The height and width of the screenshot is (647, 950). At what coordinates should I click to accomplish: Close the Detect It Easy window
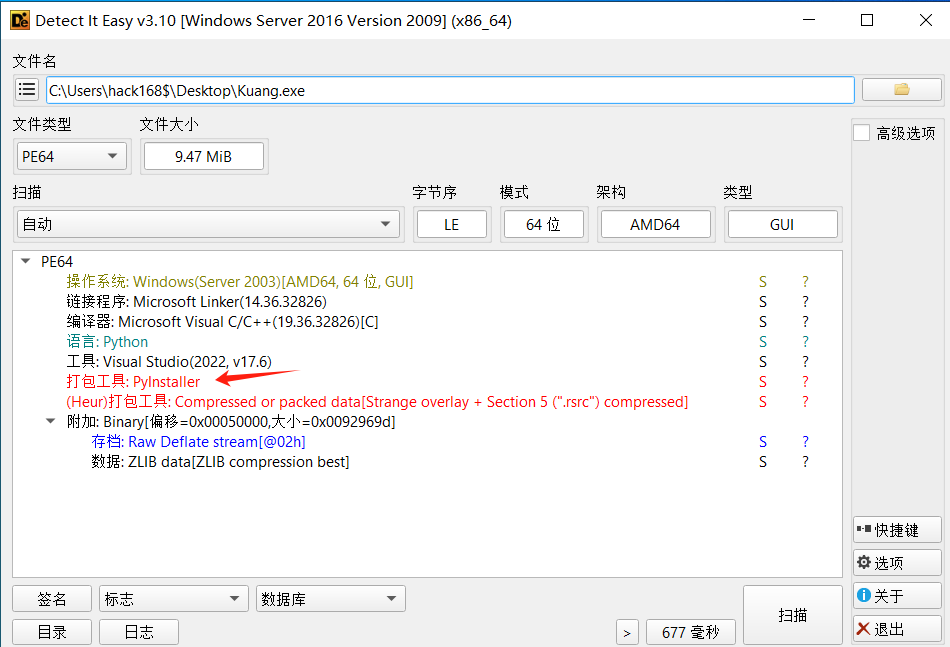[926, 20]
